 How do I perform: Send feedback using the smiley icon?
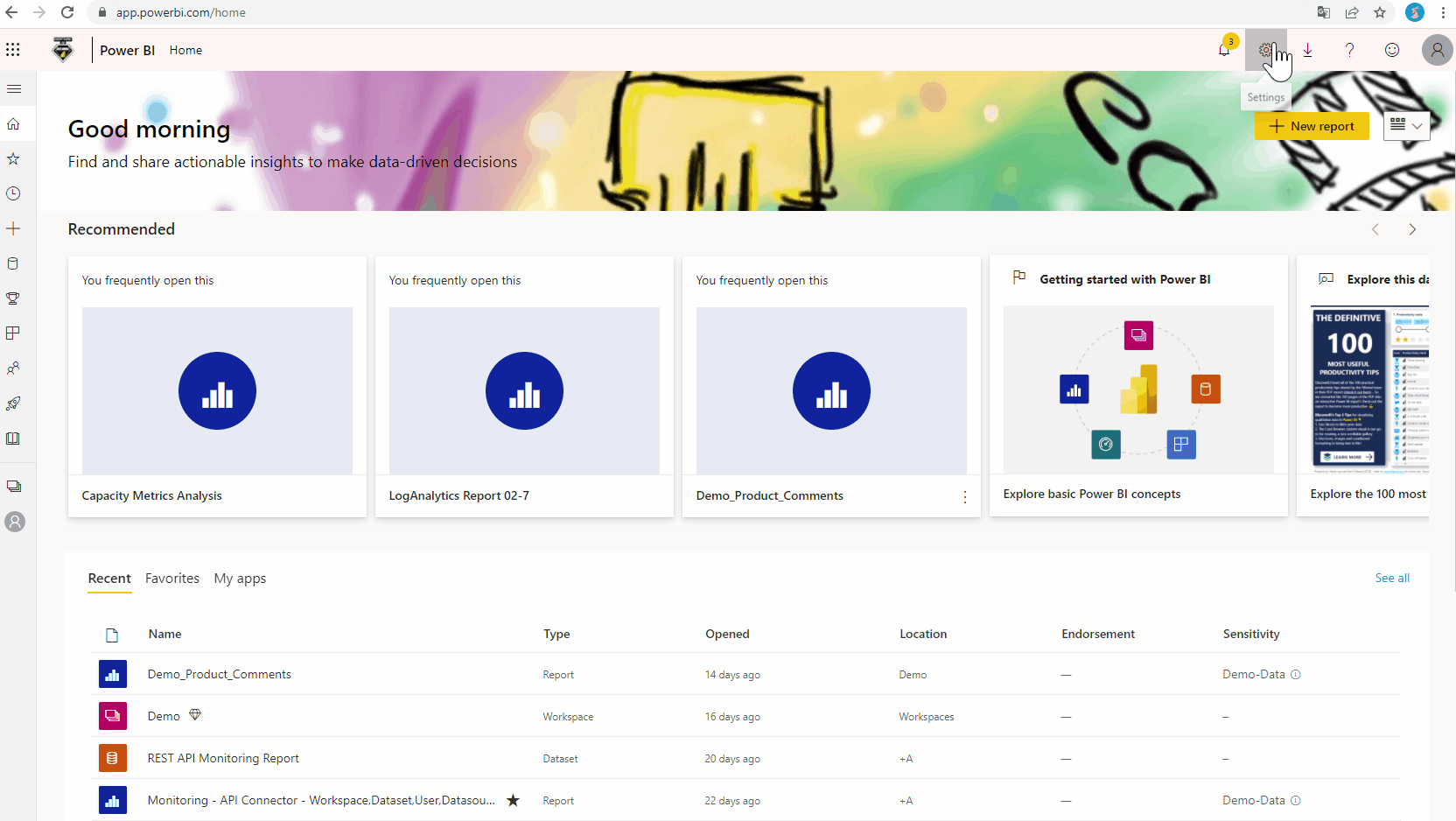tap(1391, 50)
